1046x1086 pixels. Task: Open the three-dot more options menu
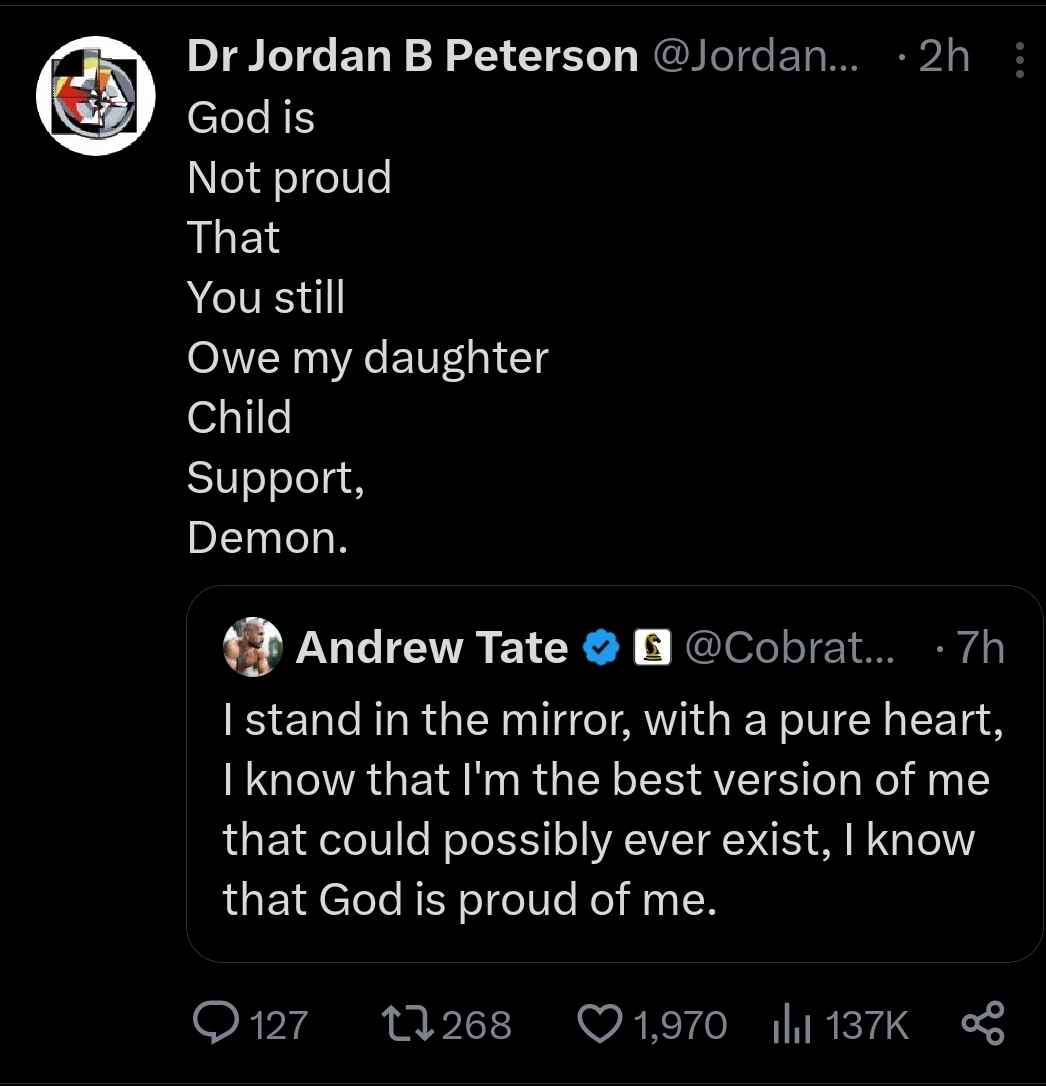[1020, 60]
